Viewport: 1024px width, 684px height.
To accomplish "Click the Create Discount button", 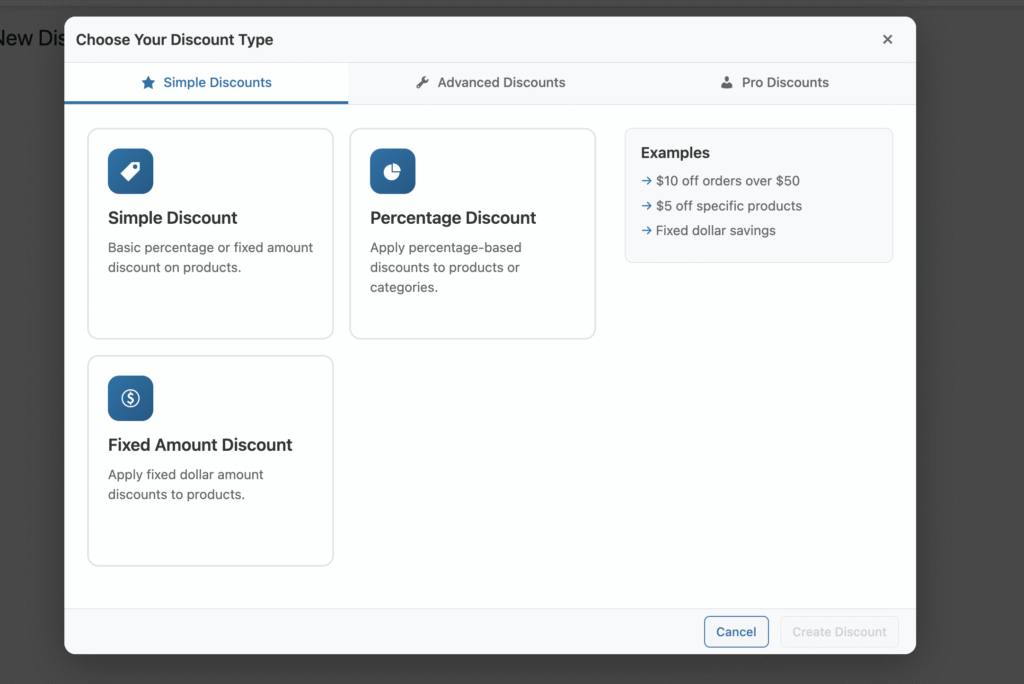I will (839, 631).
